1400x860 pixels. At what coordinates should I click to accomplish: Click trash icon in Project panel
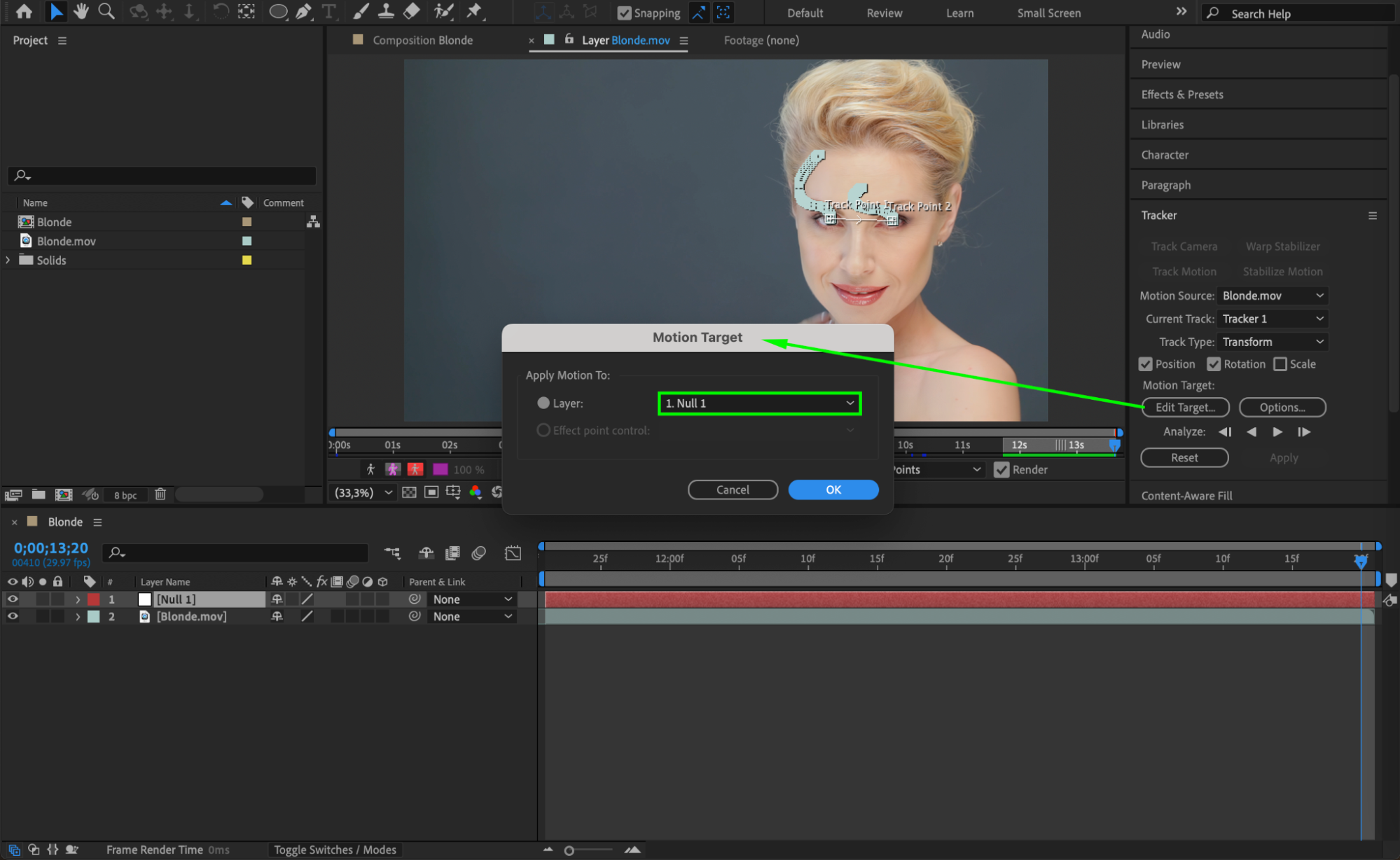tap(160, 494)
